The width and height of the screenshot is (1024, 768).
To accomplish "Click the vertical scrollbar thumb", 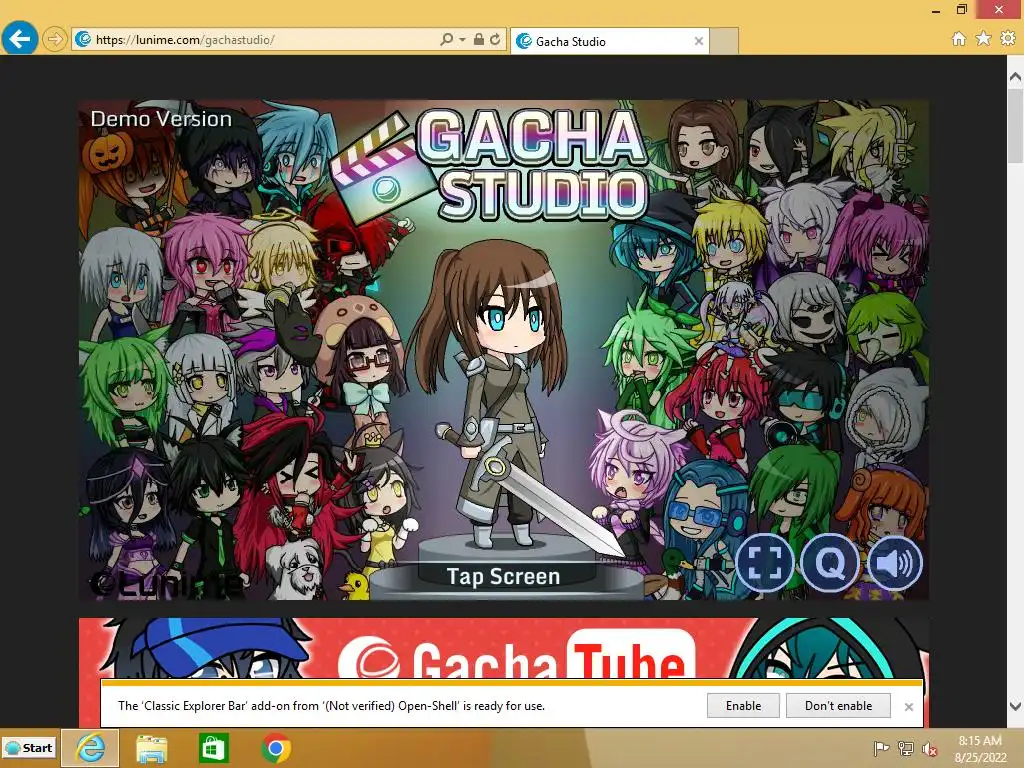I will [x=1016, y=125].
